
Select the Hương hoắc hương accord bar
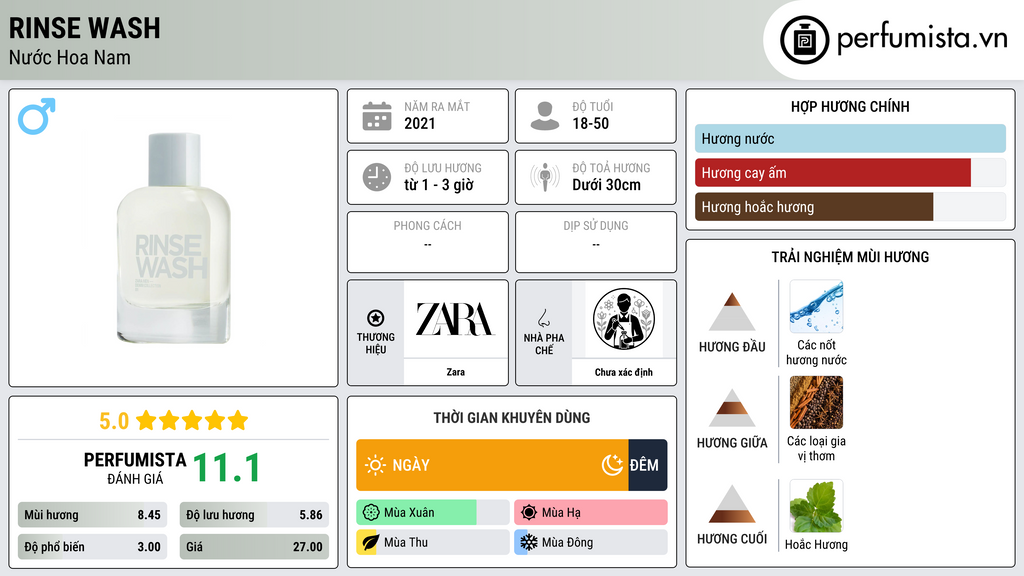850,207
